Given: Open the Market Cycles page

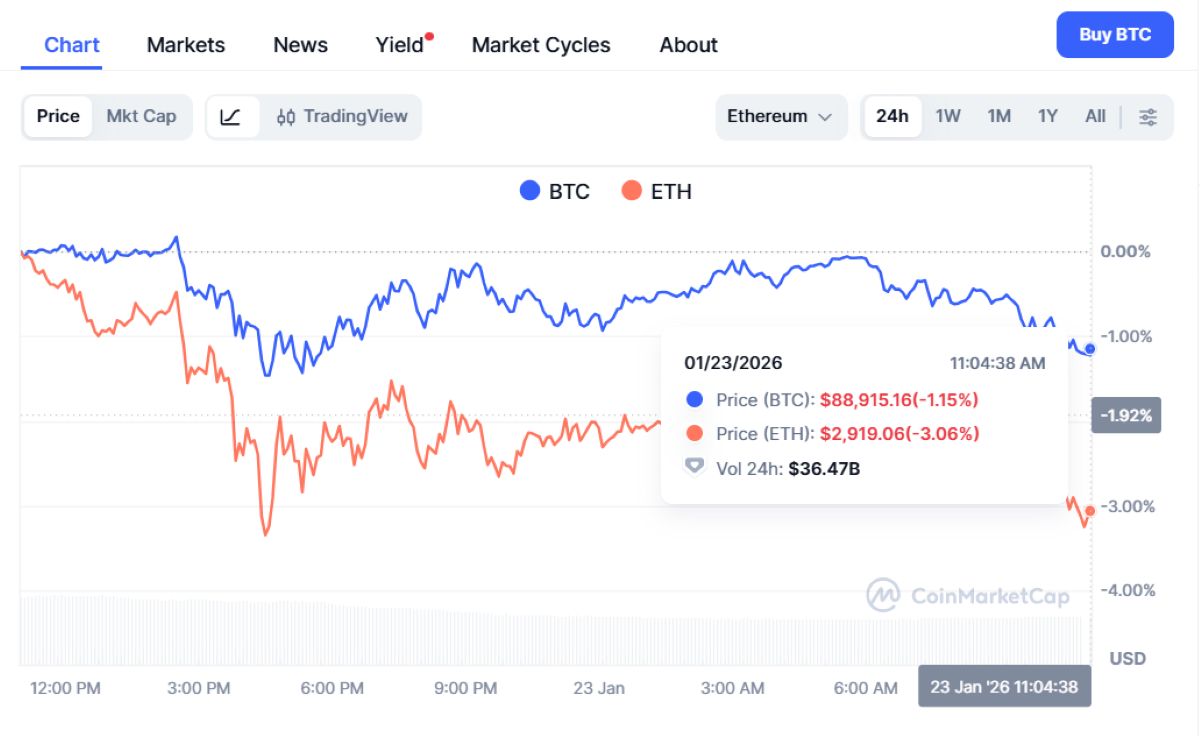Looking at the screenshot, I should [x=540, y=44].
